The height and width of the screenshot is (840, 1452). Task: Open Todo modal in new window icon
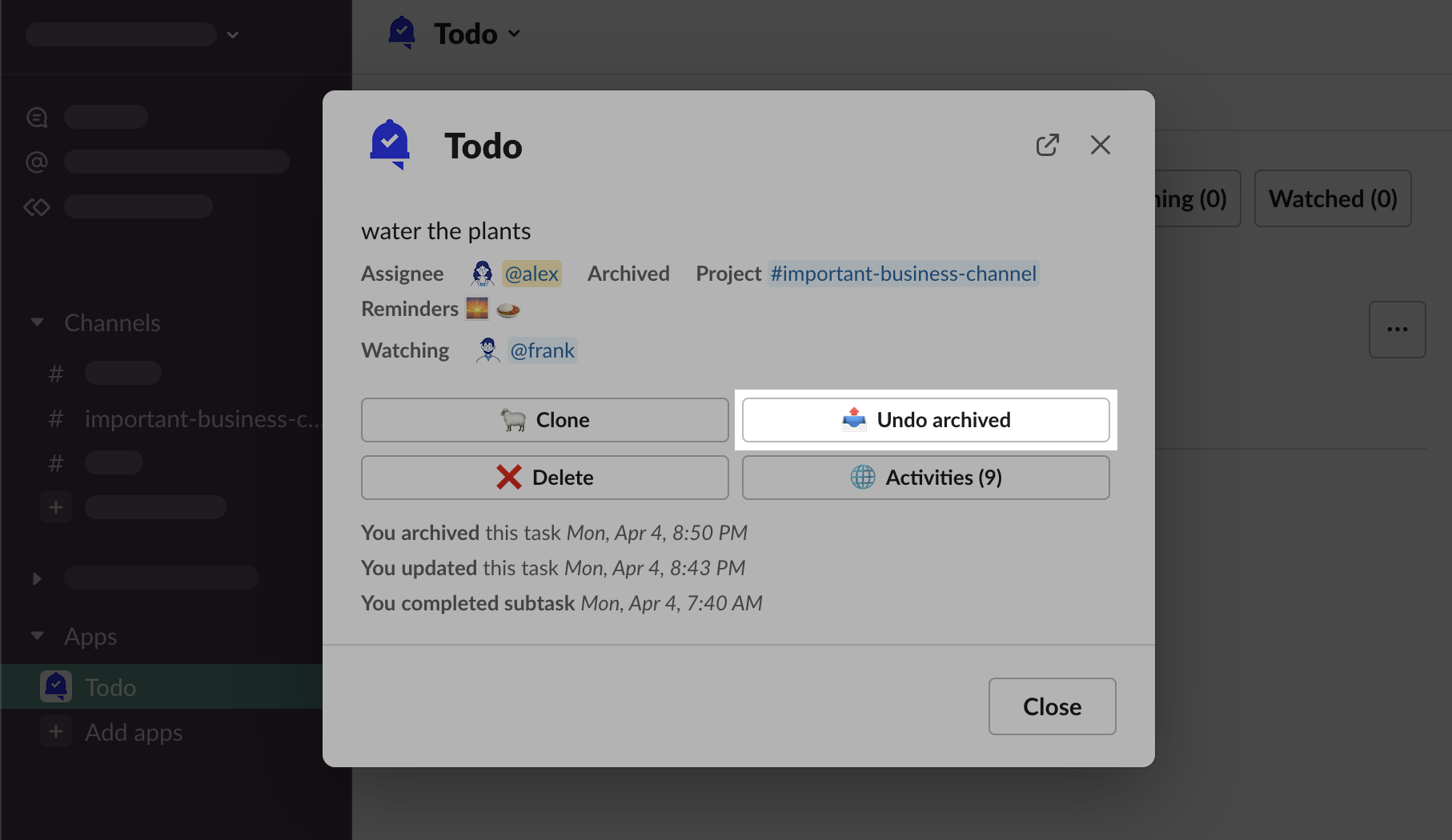[1047, 145]
